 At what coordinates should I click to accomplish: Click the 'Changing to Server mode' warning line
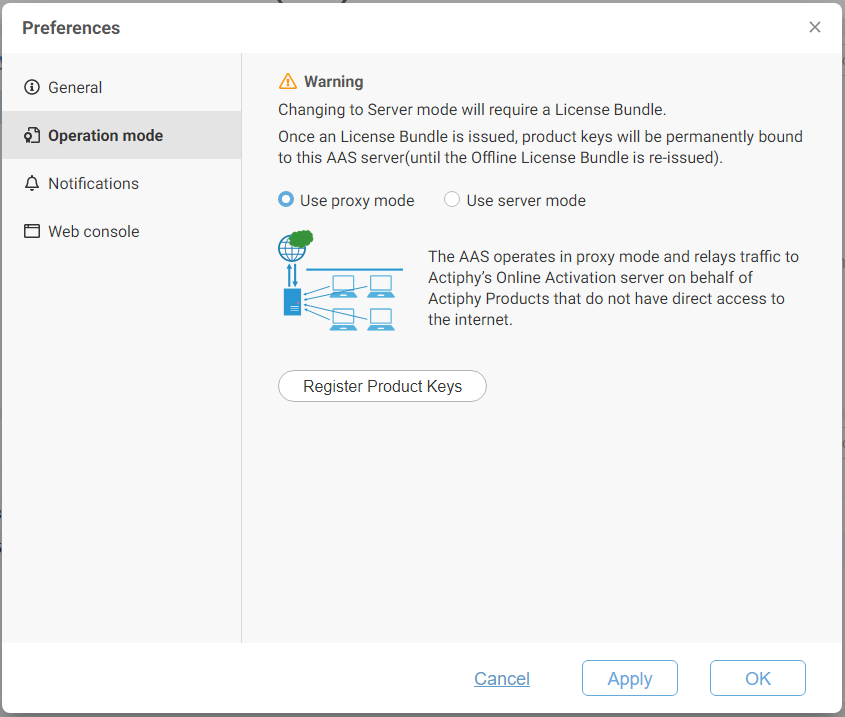point(472,109)
